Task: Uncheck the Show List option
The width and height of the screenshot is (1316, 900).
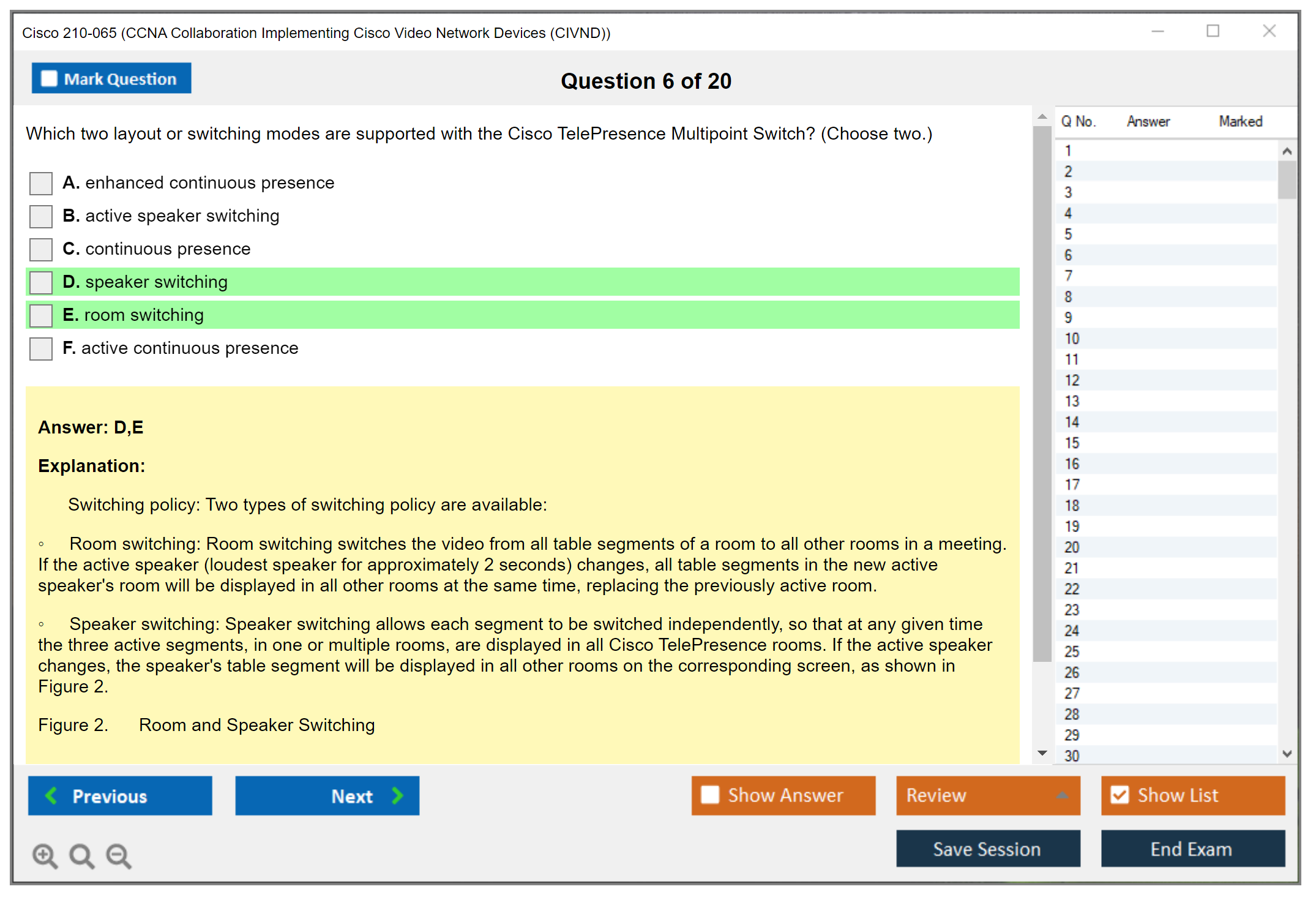Action: coord(1120,795)
